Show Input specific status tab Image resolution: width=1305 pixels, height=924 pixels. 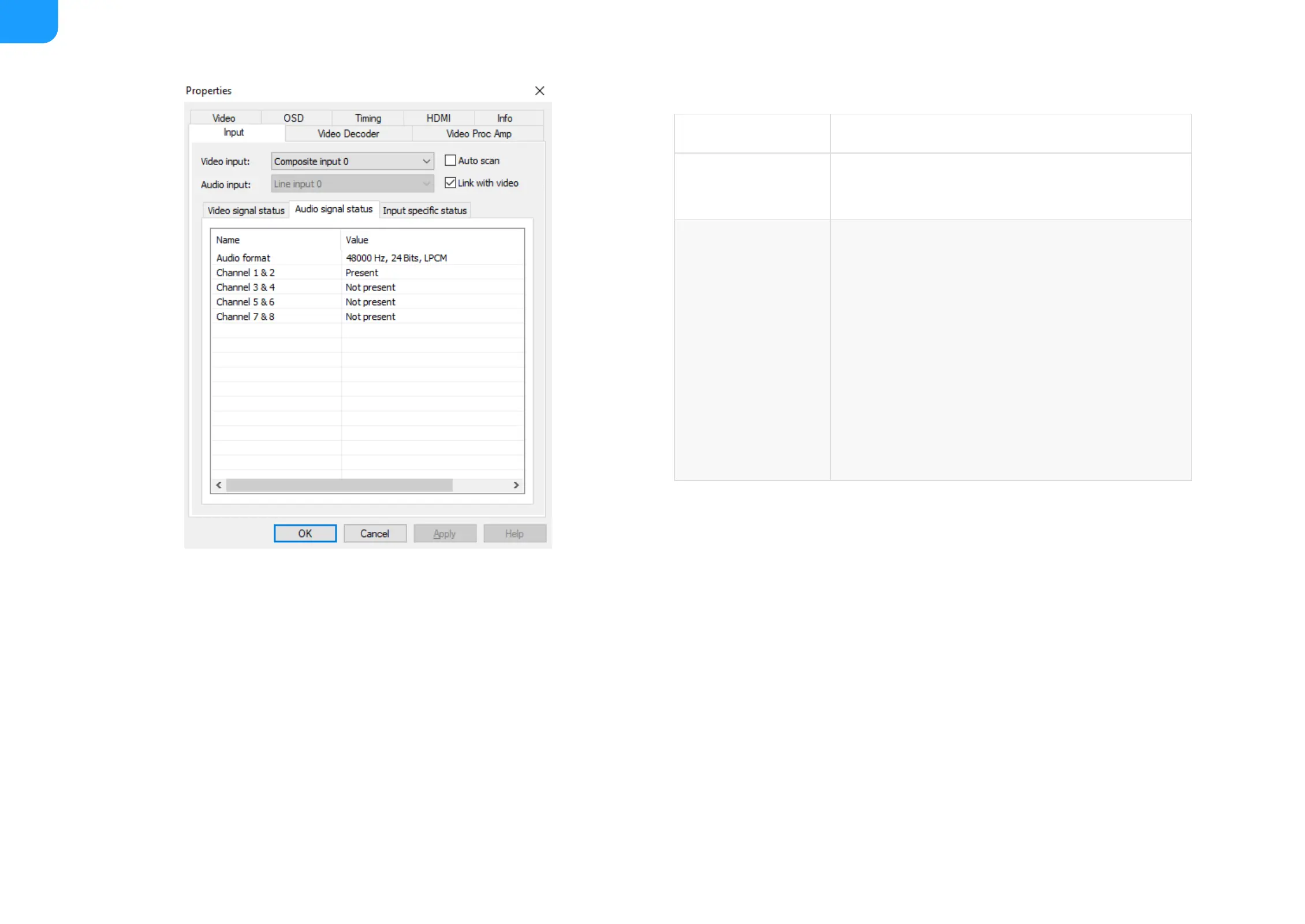coord(424,211)
